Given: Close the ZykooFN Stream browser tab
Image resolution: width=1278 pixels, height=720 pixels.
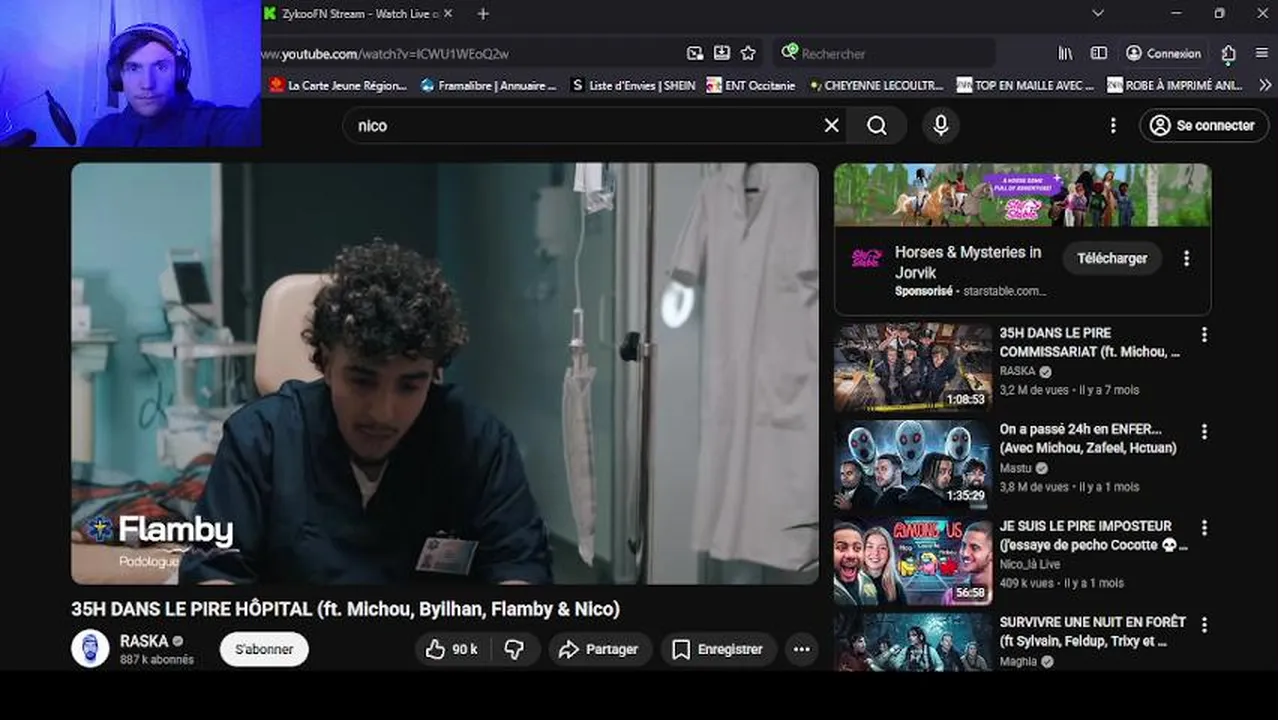Looking at the screenshot, I should coord(447,14).
